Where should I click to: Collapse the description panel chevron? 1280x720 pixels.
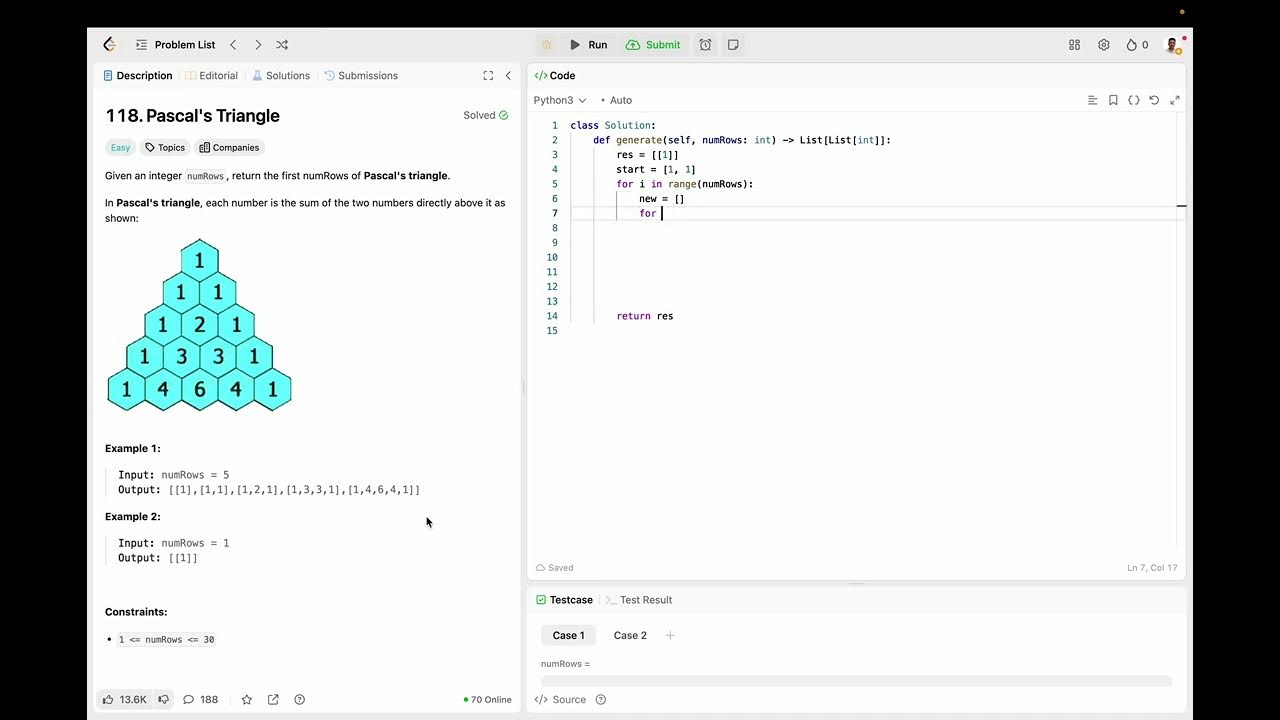(x=508, y=76)
